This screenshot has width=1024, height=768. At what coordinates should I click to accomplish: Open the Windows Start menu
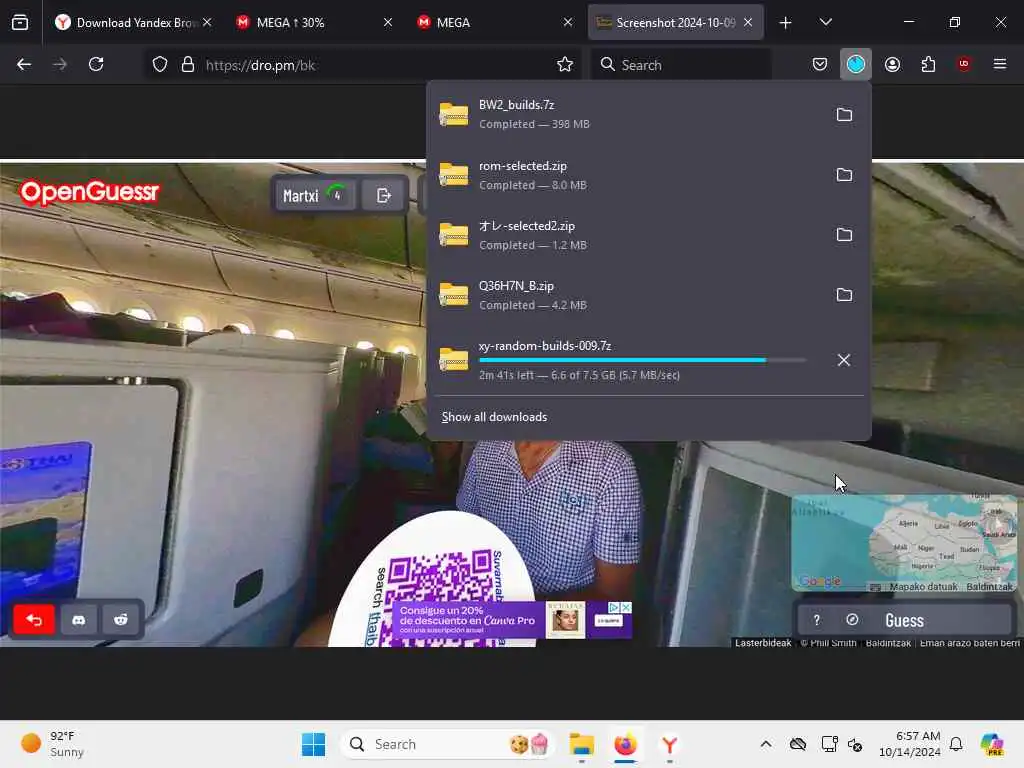[313, 744]
